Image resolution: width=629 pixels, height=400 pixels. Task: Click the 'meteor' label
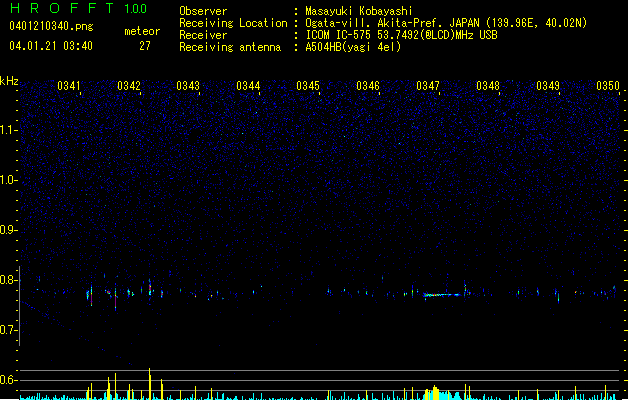click(x=142, y=31)
